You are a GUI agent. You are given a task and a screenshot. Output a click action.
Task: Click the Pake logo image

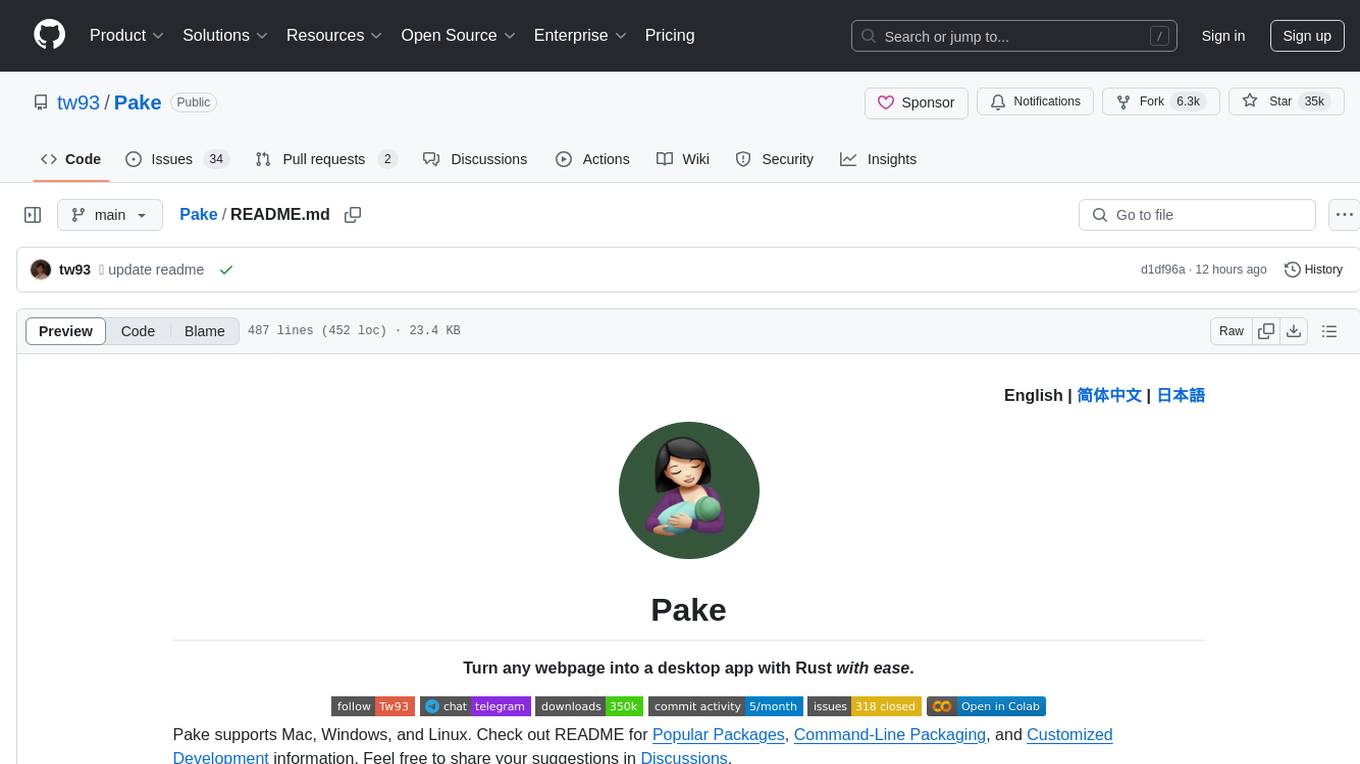pos(689,490)
